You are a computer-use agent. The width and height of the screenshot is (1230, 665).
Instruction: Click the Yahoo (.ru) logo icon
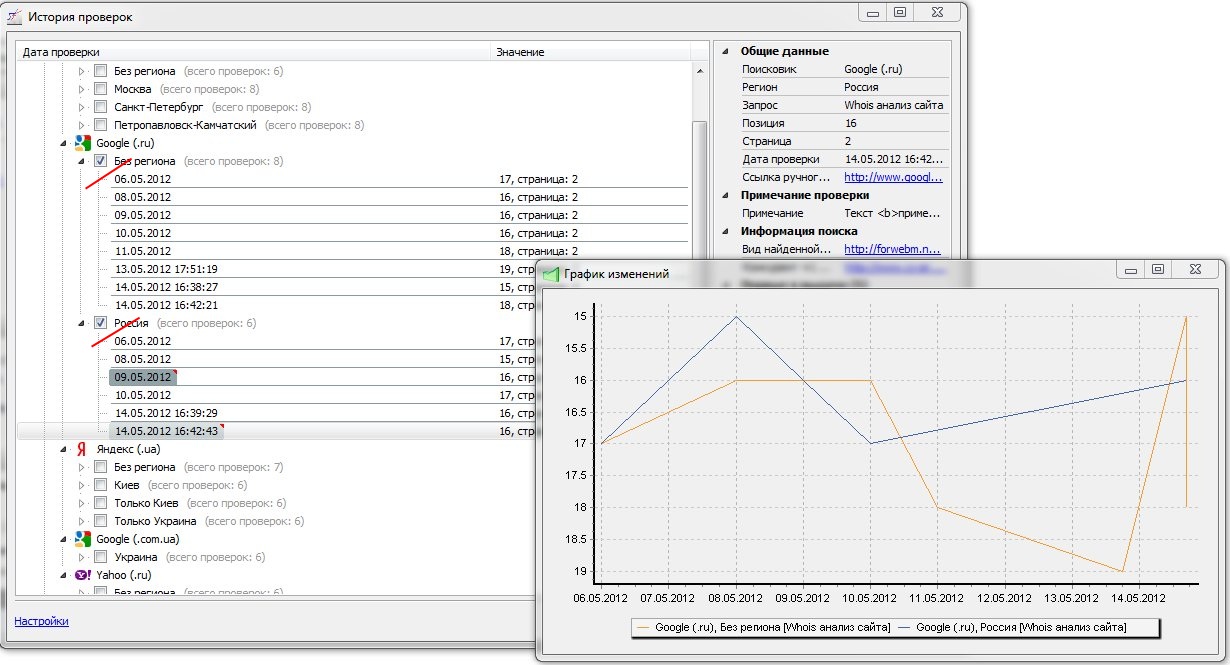click(83, 575)
